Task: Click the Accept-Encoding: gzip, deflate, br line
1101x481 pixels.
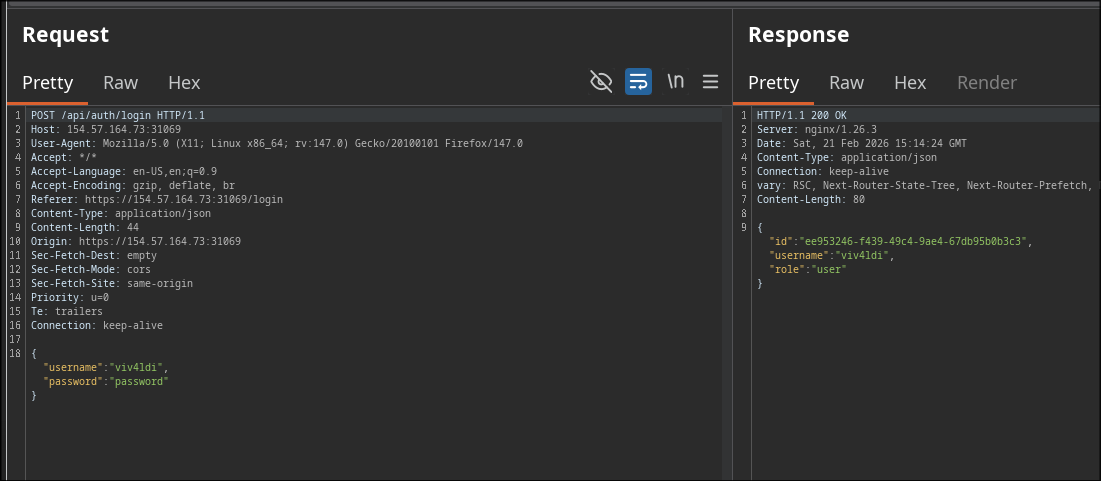Action: point(133,185)
